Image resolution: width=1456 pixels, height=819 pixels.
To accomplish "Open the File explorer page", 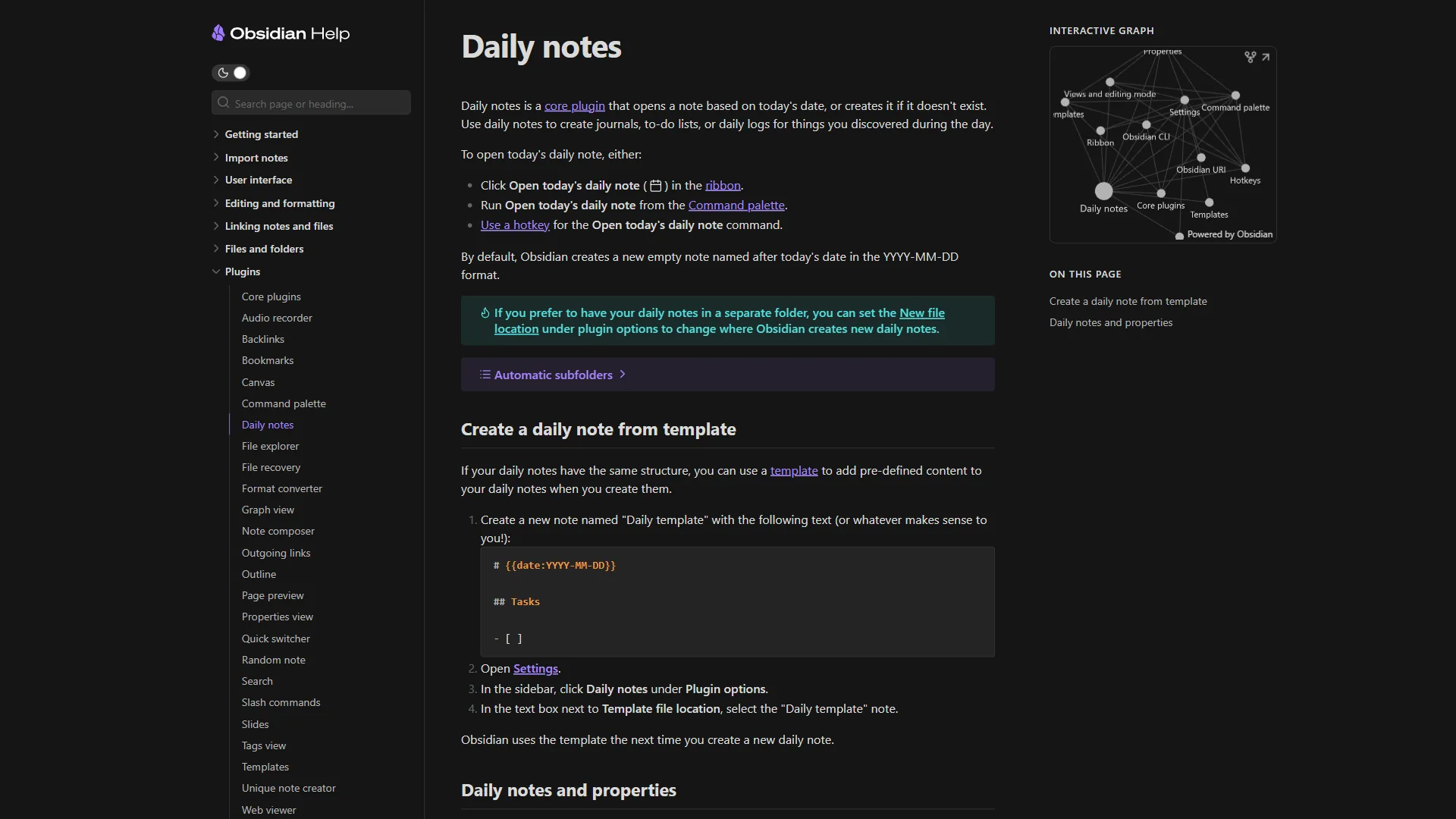I will (x=270, y=446).
